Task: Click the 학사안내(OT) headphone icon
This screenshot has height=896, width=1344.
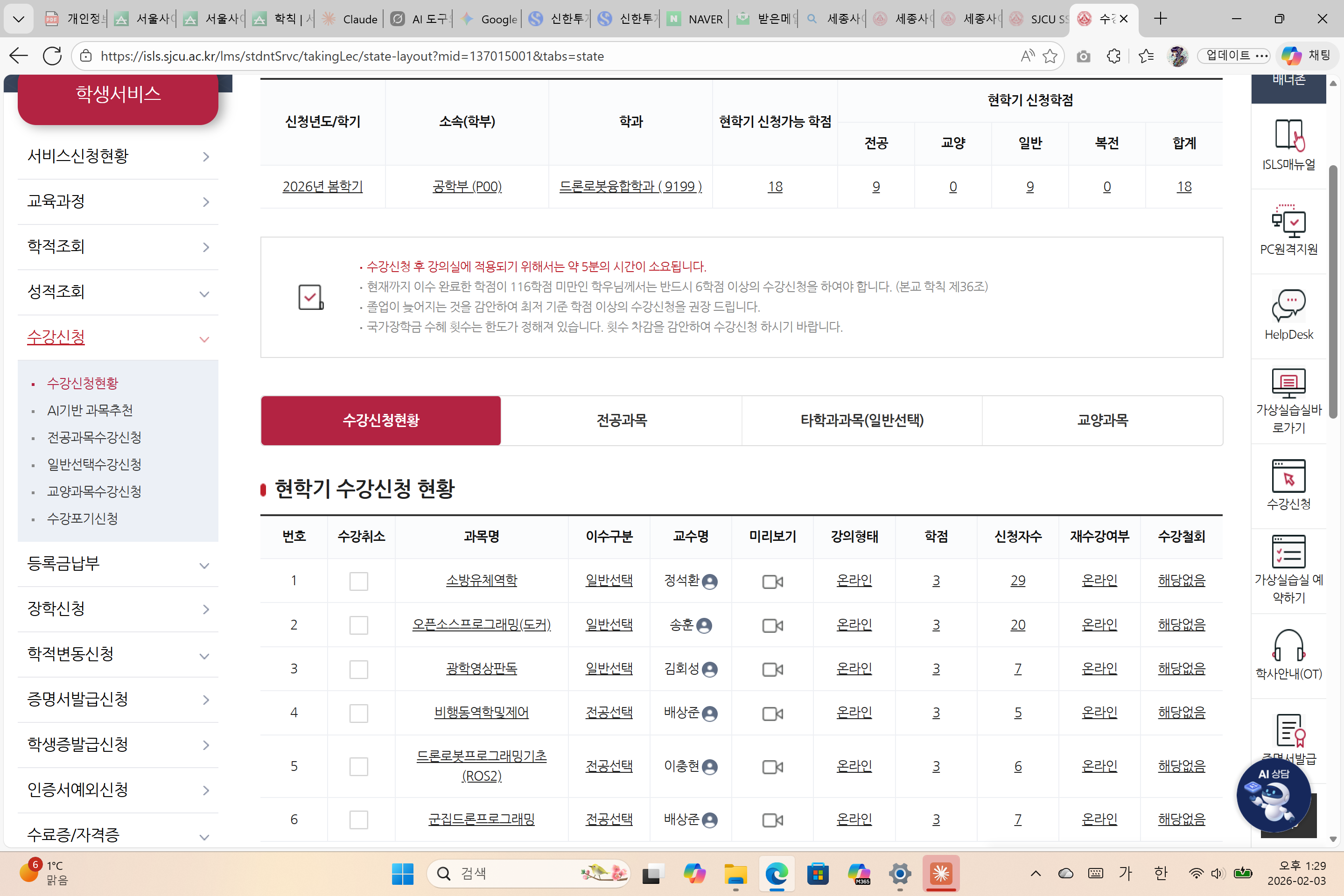Action: tap(1288, 645)
